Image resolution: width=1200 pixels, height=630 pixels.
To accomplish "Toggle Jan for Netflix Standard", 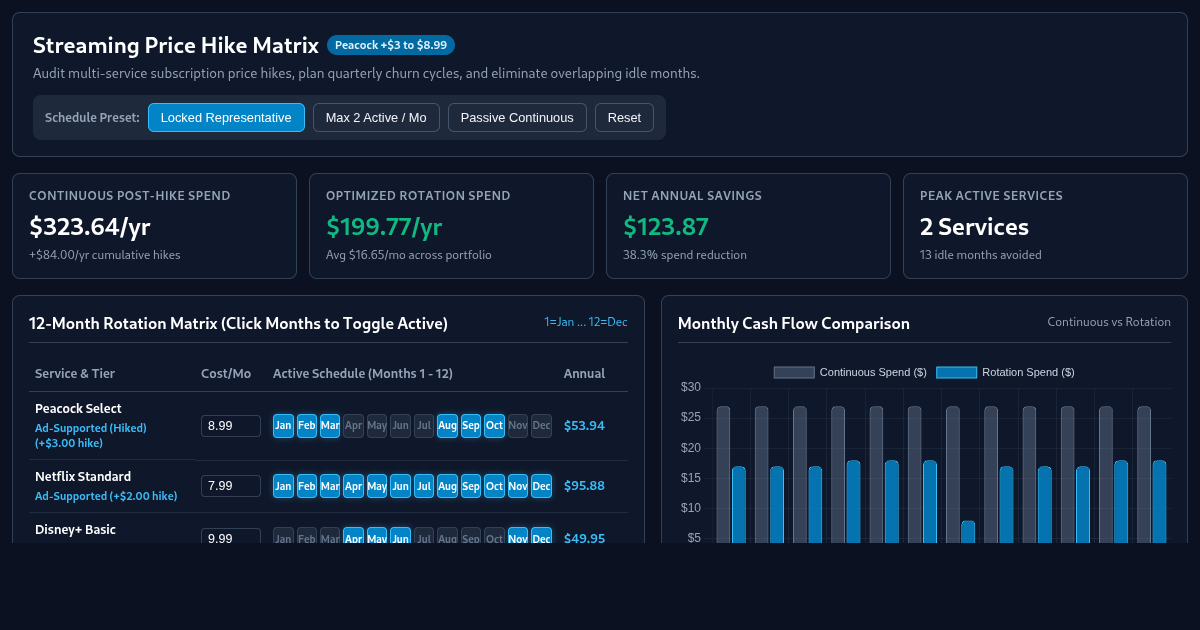I will point(284,486).
